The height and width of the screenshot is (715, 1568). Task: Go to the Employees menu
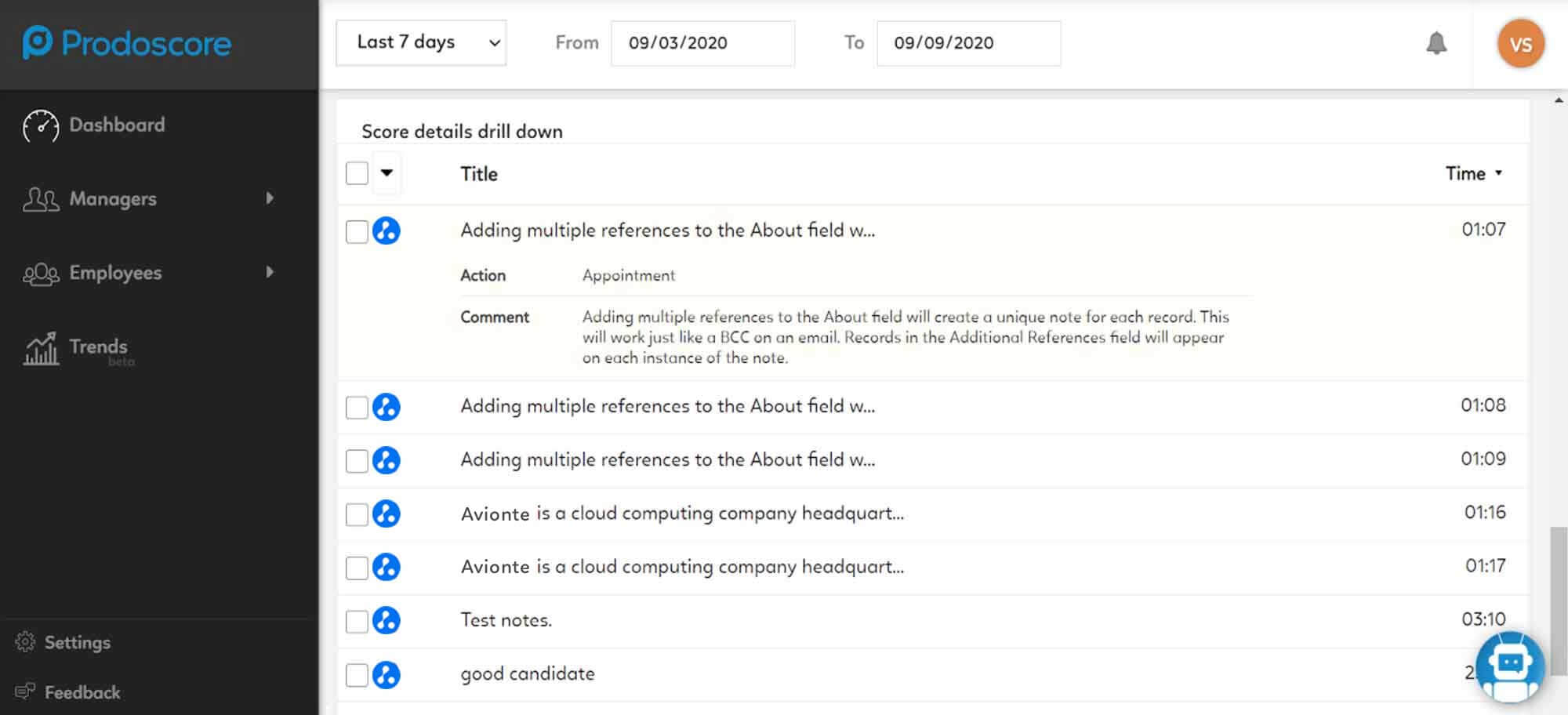115,273
